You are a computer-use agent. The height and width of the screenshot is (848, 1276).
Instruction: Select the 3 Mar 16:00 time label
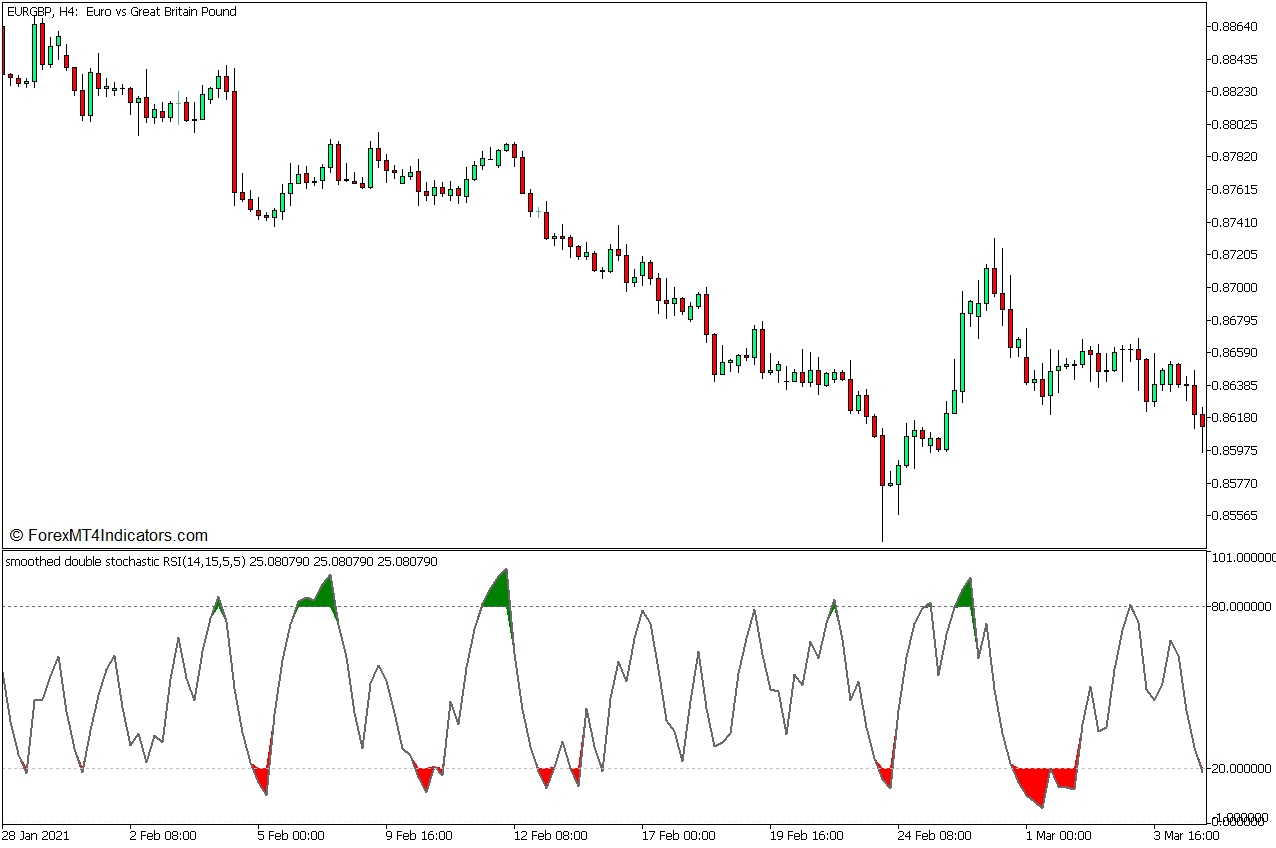(x=1184, y=835)
